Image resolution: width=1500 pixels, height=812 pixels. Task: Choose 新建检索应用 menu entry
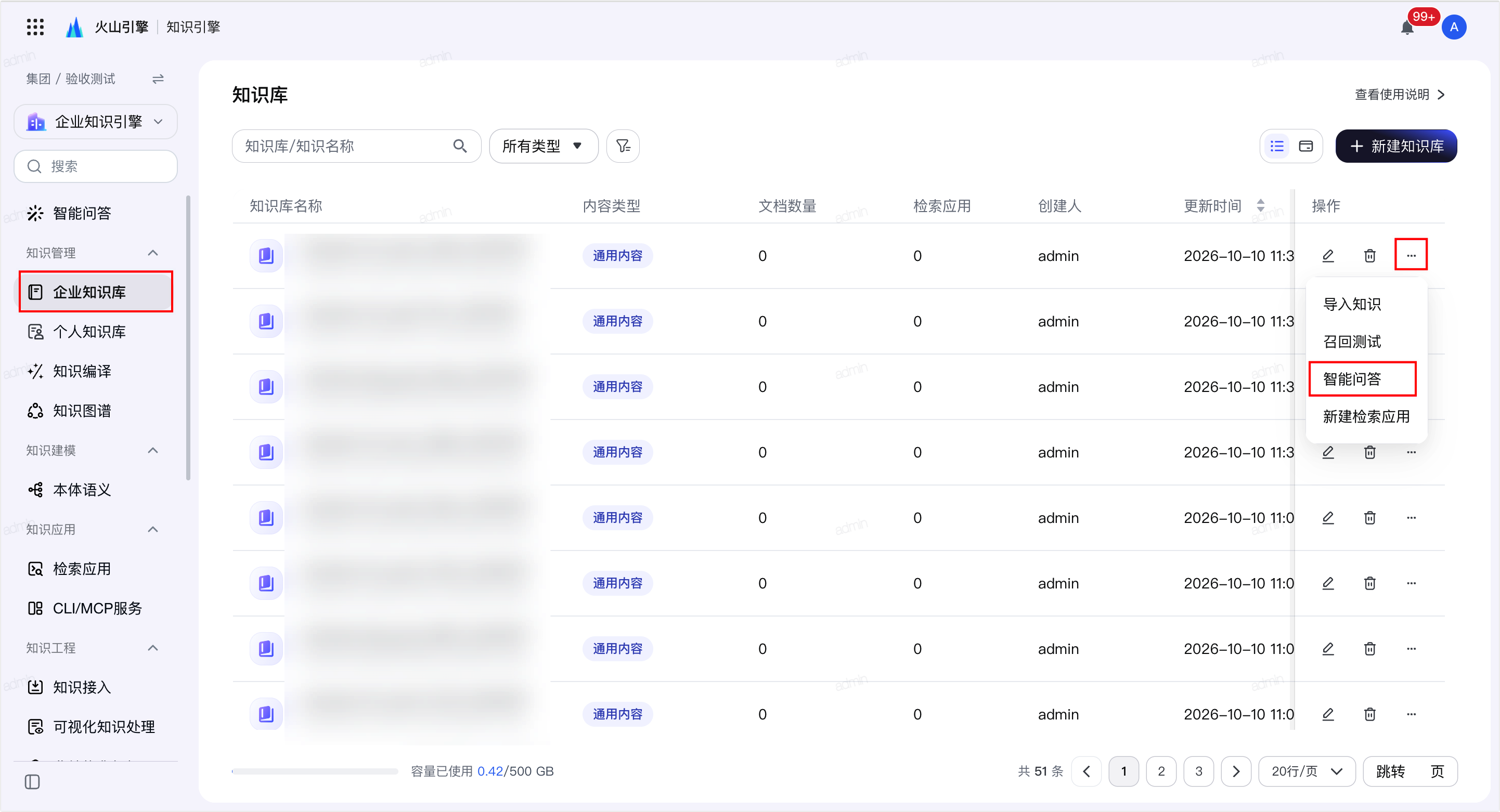(1366, 416)
